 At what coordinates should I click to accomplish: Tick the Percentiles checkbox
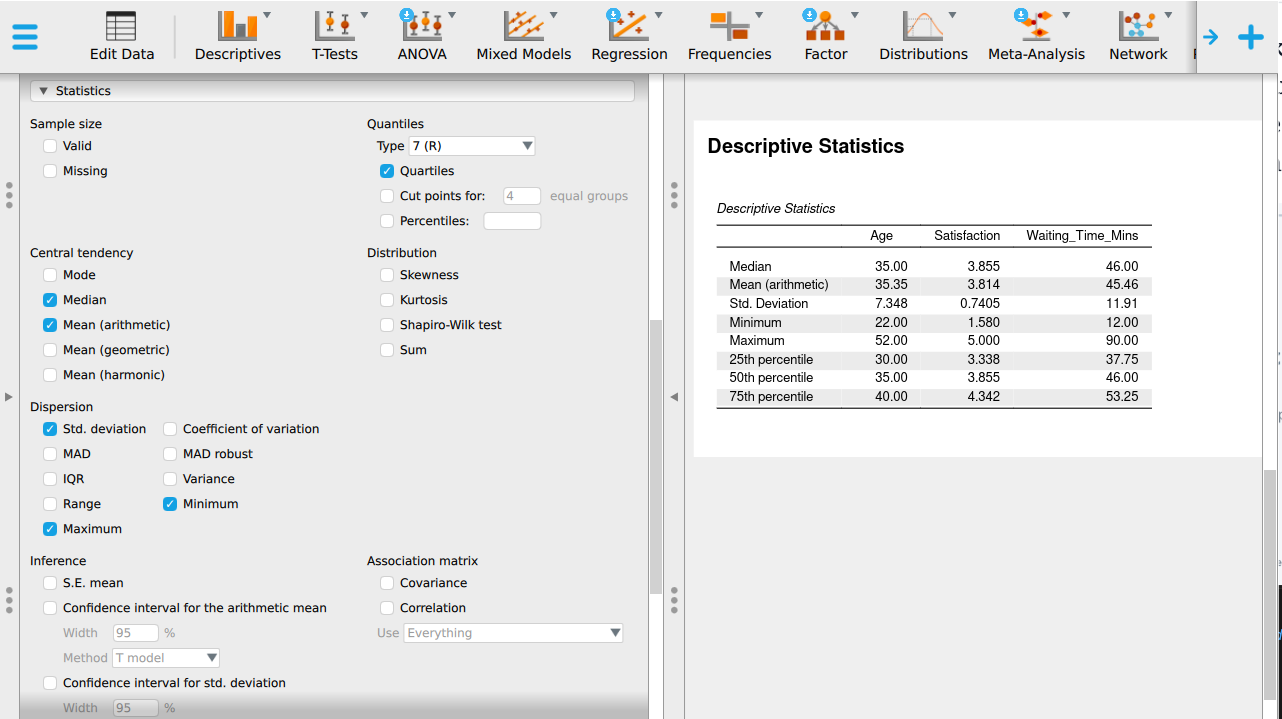coord(387,221)
